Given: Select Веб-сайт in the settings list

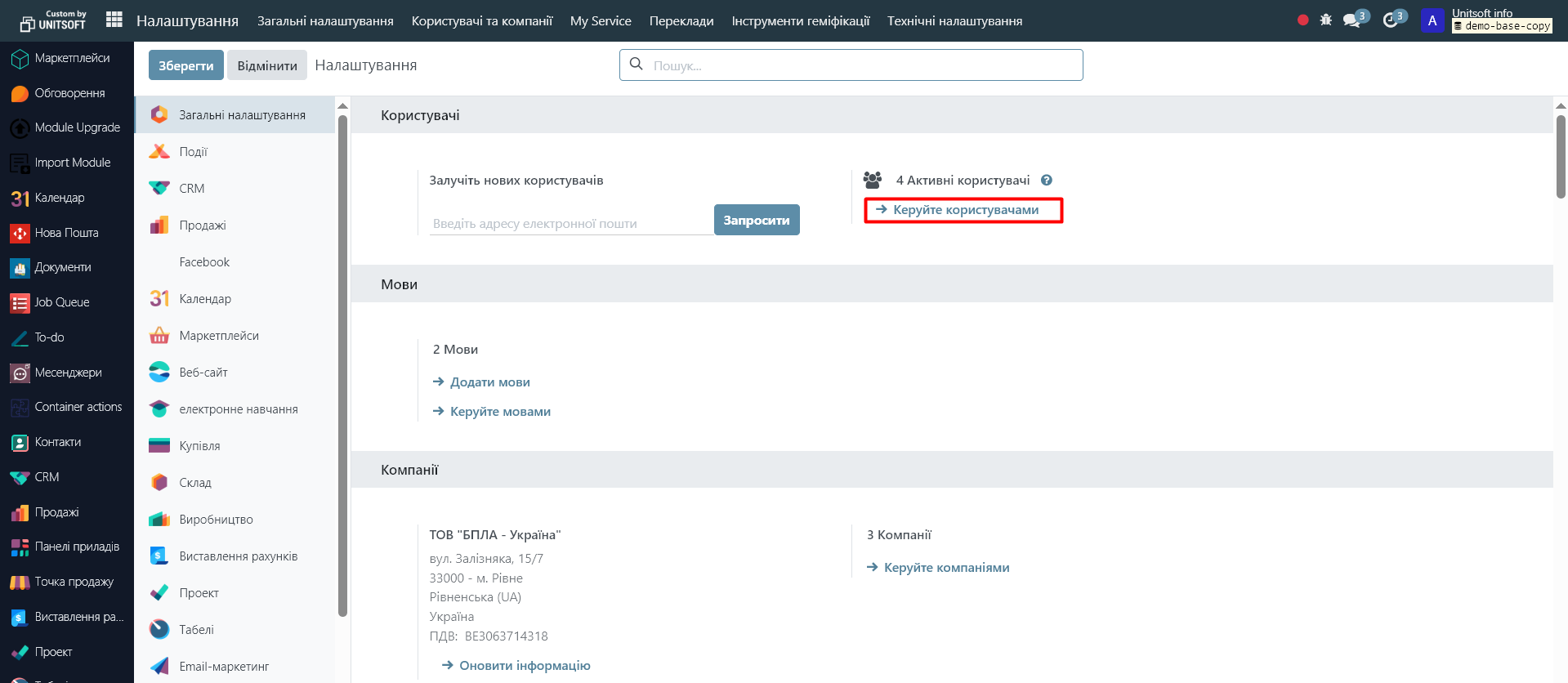Looking at the screenshot, I should tap(203, 373).
